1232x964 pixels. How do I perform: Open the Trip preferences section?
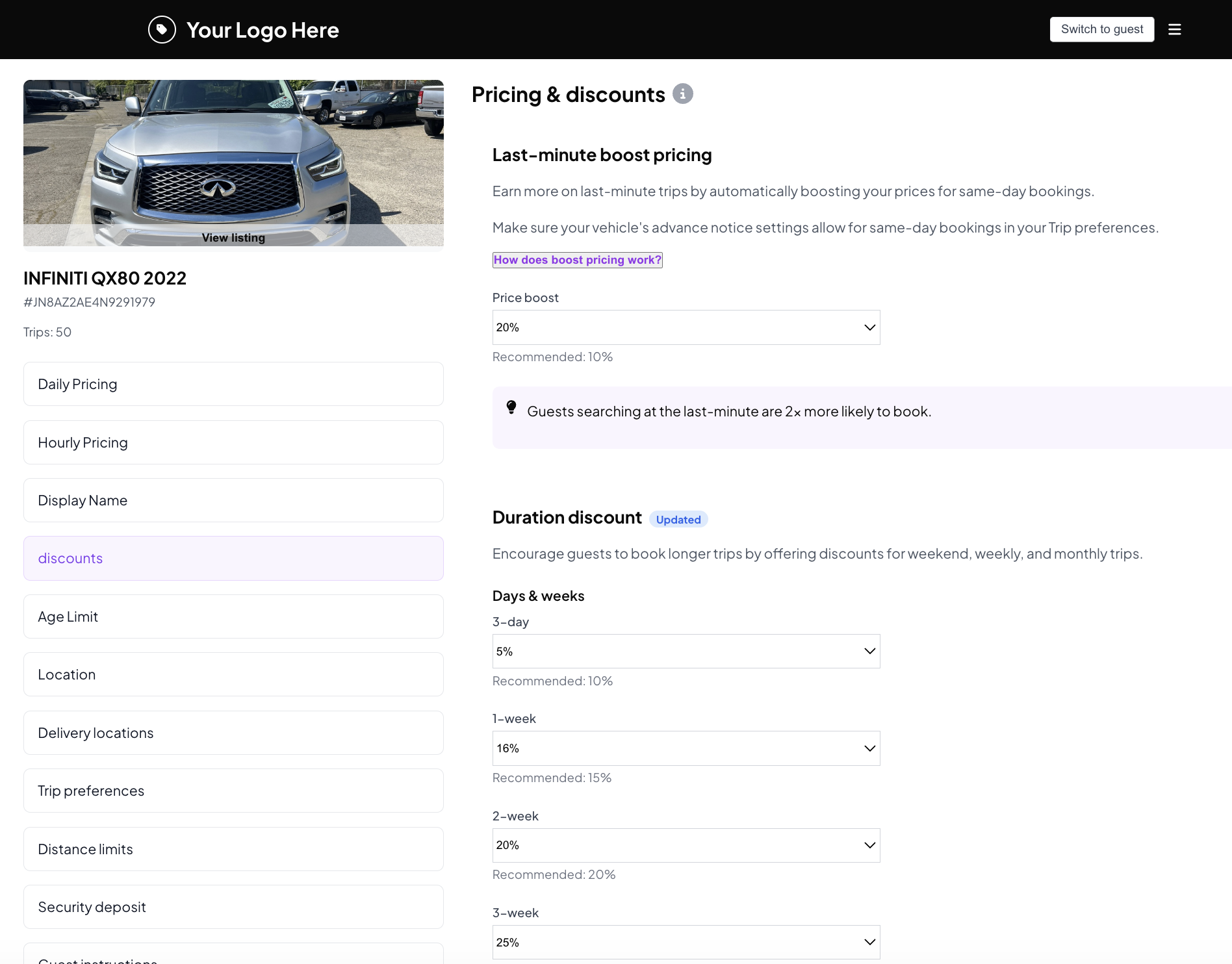[233, 791]
